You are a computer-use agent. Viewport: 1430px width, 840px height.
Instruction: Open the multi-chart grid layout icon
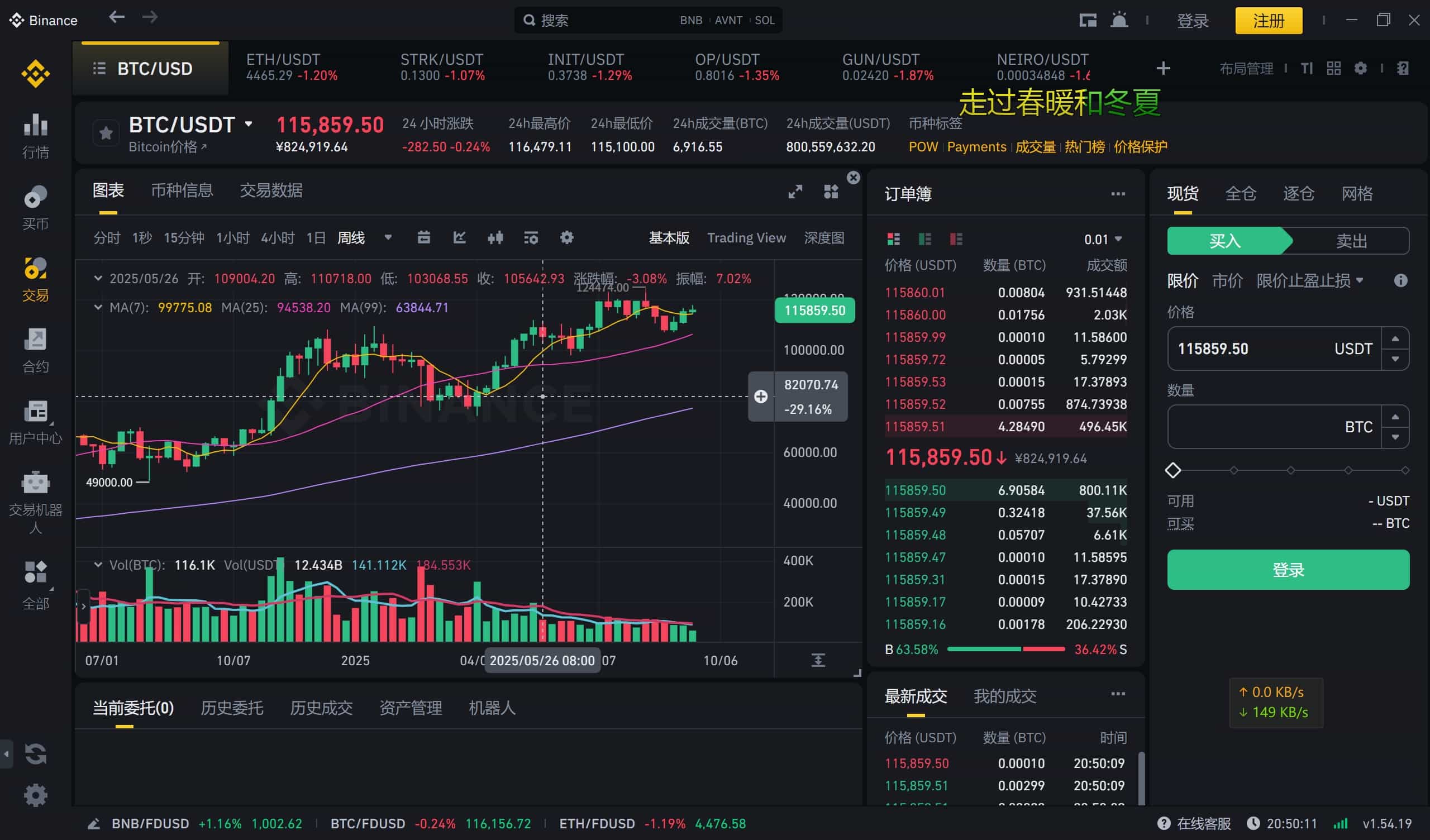pyautogui.click(x=831, y=192)
